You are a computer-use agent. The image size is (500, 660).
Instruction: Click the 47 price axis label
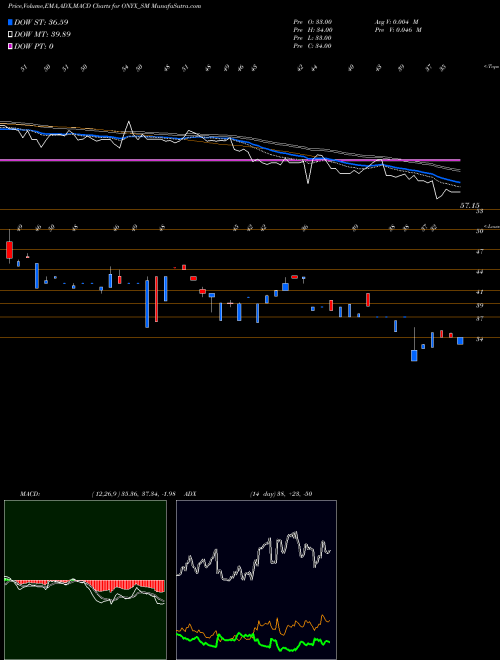[479, 252]
